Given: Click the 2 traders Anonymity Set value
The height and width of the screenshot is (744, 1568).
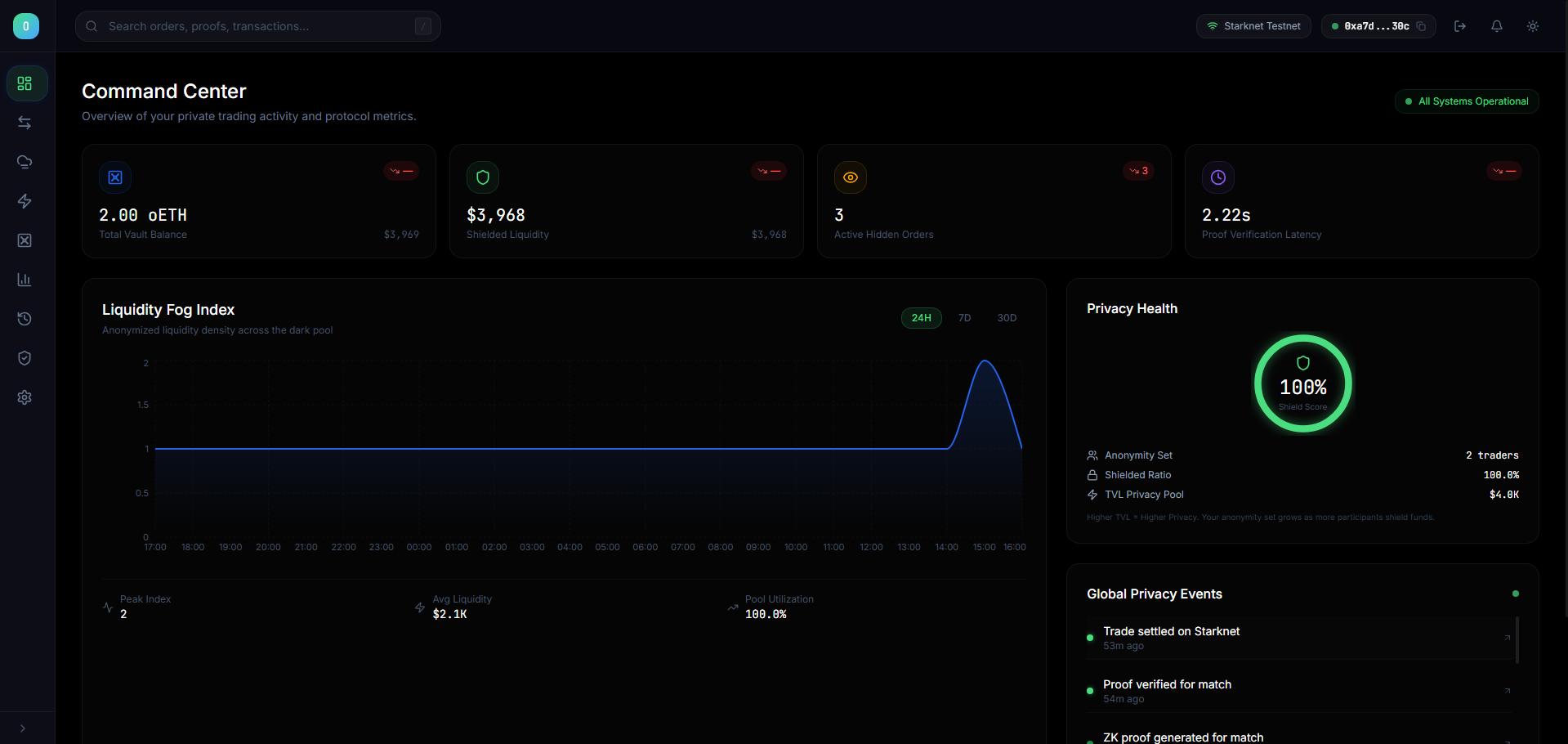Looking at the screenshot, I should click(x=1492, y=455).
